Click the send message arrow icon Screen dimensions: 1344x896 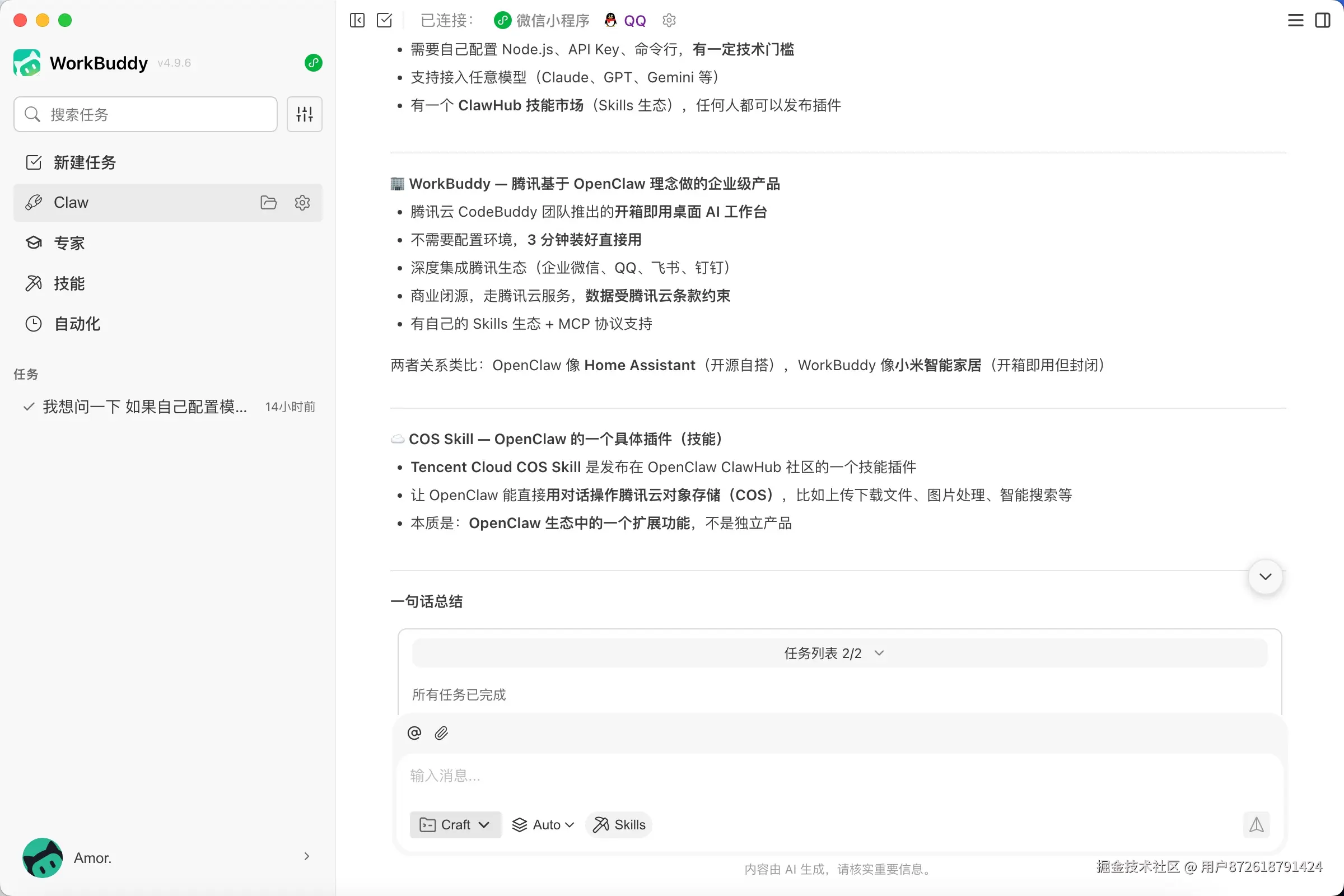coord(1256,824)
